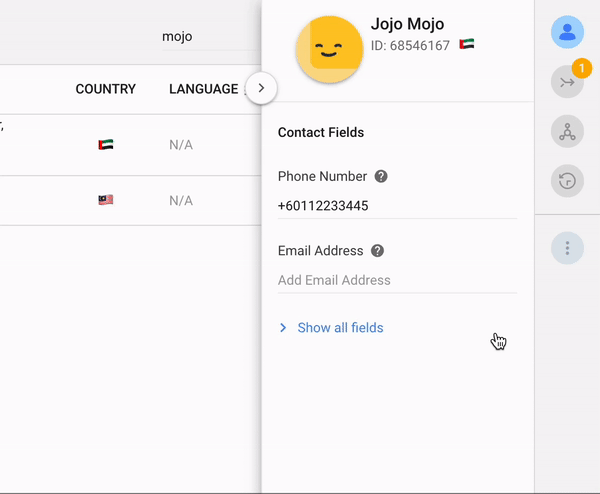Open the merge suggestions icon with badge
600x494 pixels.
click(x=567, y=82)
